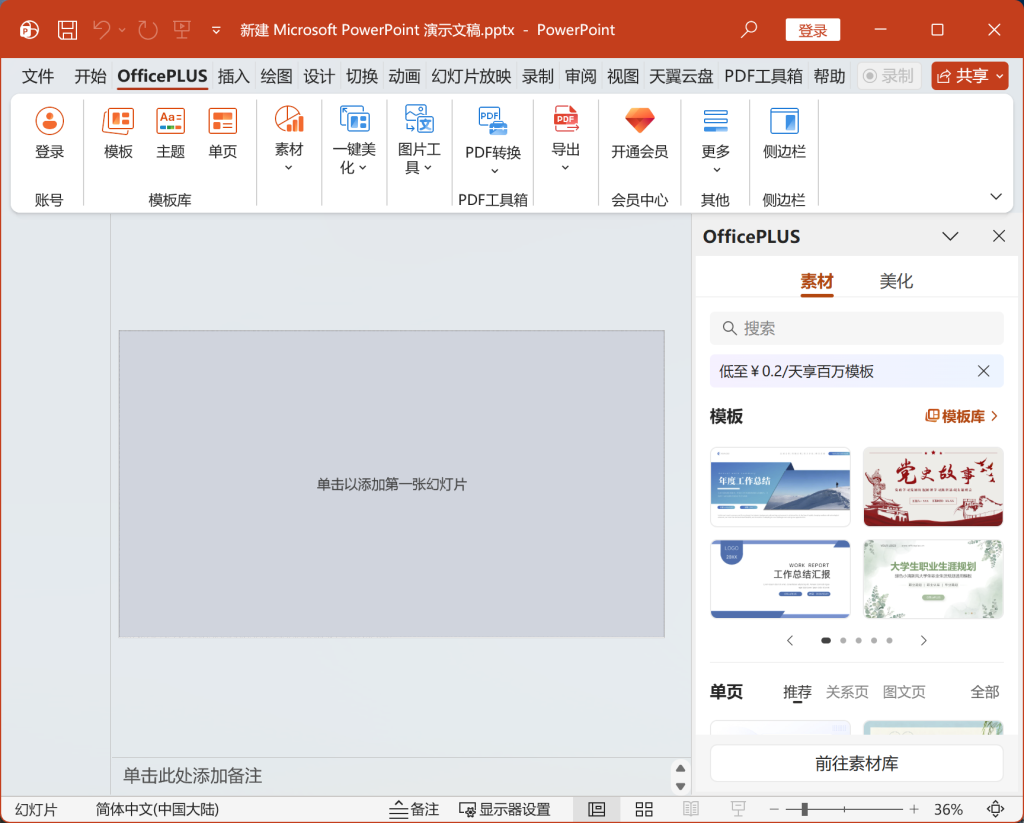This screenshot has width=1024, height=823.
Task: Click the save icon in title bar
Action: pos(67,30)
